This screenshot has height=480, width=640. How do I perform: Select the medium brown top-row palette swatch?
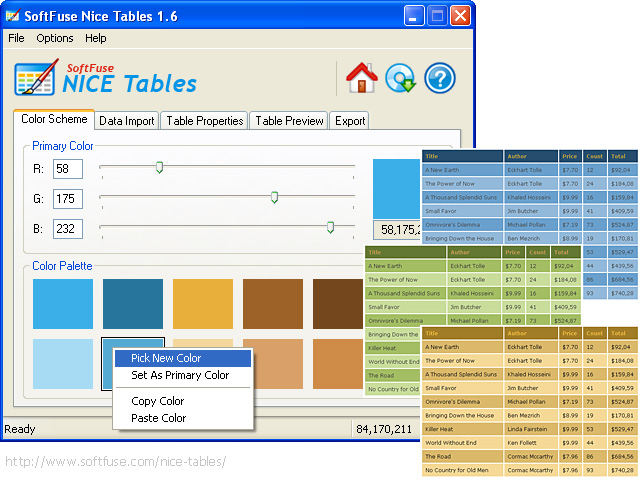[273, 304]
